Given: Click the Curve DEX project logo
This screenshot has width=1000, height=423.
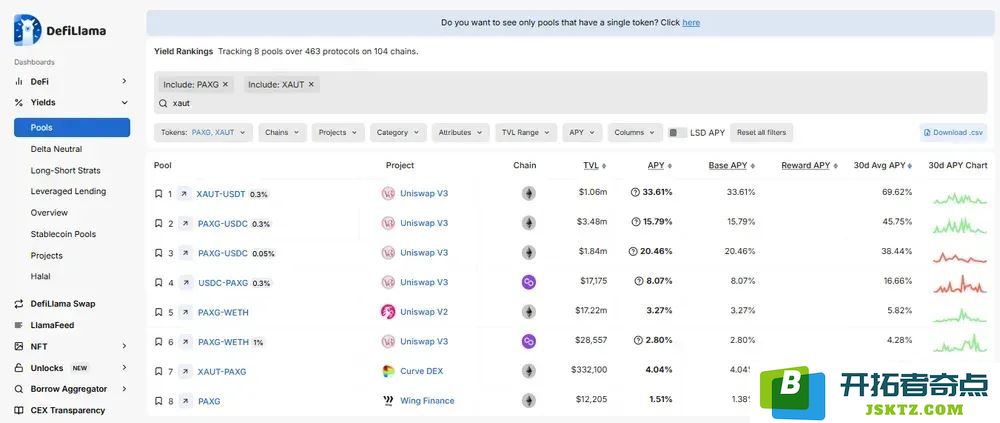Looking at the screenshot, I should (x=388, y=371).
